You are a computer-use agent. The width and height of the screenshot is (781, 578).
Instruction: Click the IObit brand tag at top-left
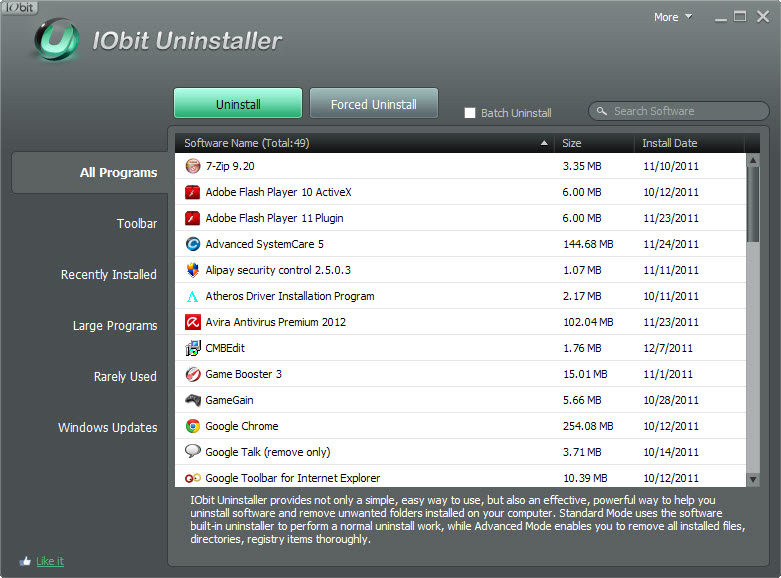click(x=19, y=7)
